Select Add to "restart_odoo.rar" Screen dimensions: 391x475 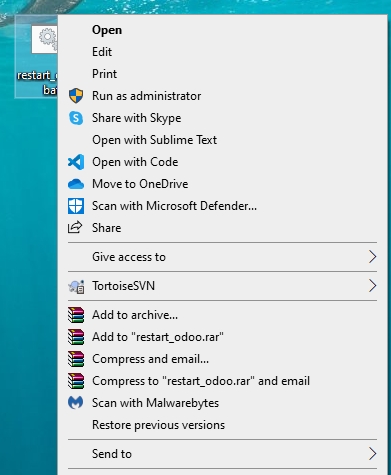[222, 337]
